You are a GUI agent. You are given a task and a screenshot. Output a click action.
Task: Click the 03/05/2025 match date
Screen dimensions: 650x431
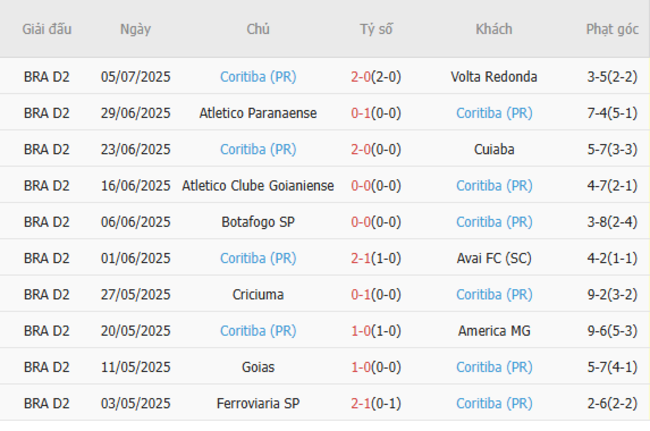[x=135, y=403]
